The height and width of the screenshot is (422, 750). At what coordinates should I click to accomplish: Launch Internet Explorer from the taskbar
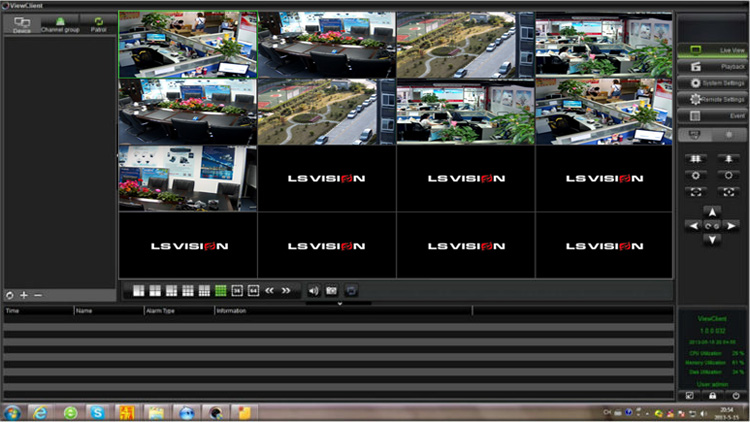tap(40, 412)
